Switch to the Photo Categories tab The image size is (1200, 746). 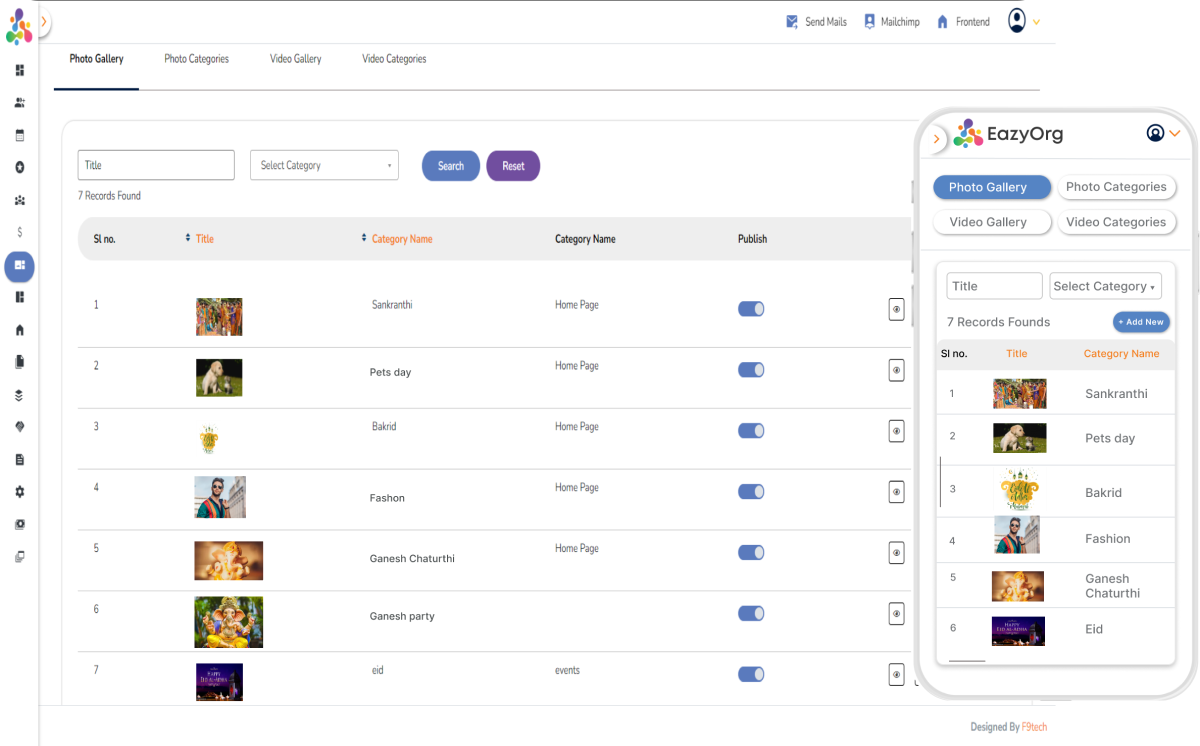pos(196,59)
